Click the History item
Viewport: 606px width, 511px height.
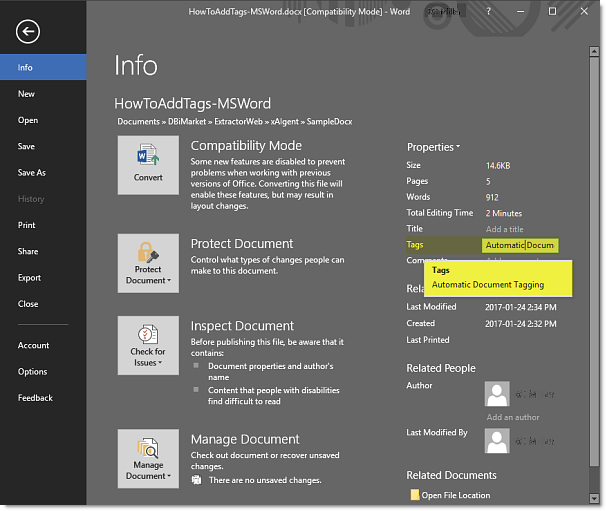click(43, 199)
